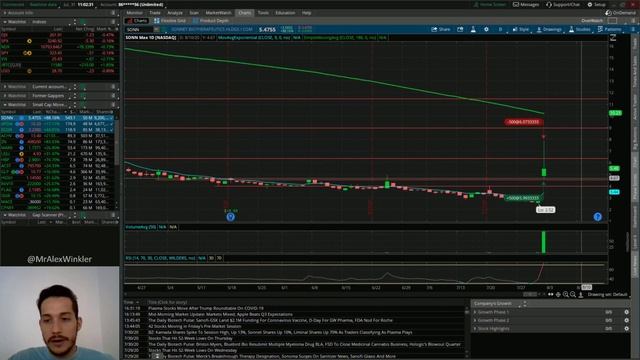Viewport: 640px width, 360px height.
Task: Collapse the Gap Scanner watchlist gadget
Action: click(x=5, y=215)
